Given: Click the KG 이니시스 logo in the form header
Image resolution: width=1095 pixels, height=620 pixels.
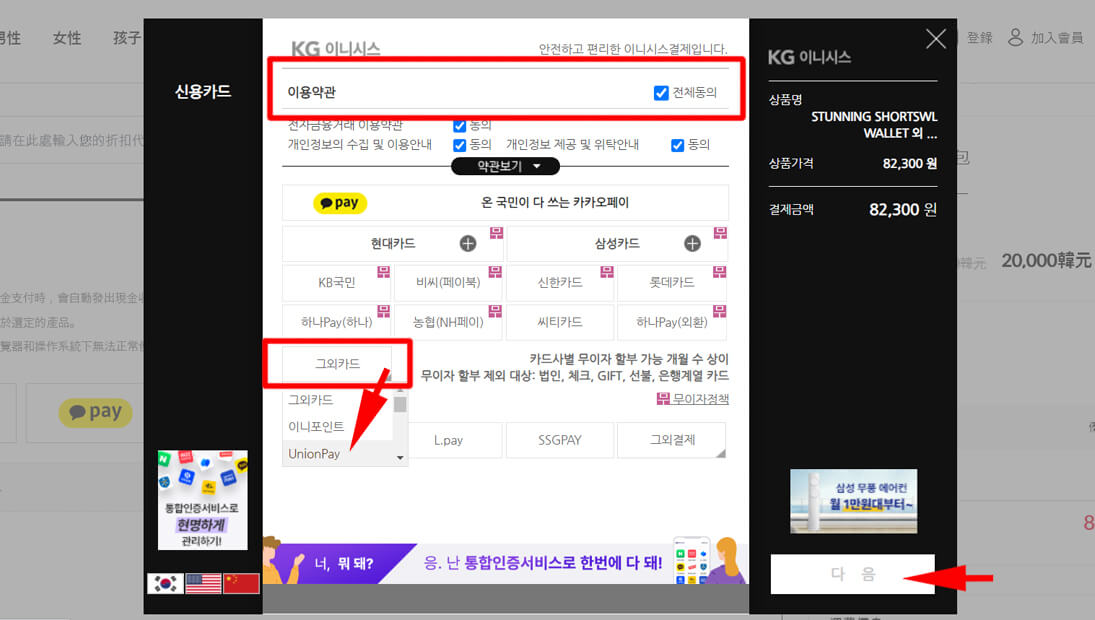Looking at the screenshot, I should point(336,49).
